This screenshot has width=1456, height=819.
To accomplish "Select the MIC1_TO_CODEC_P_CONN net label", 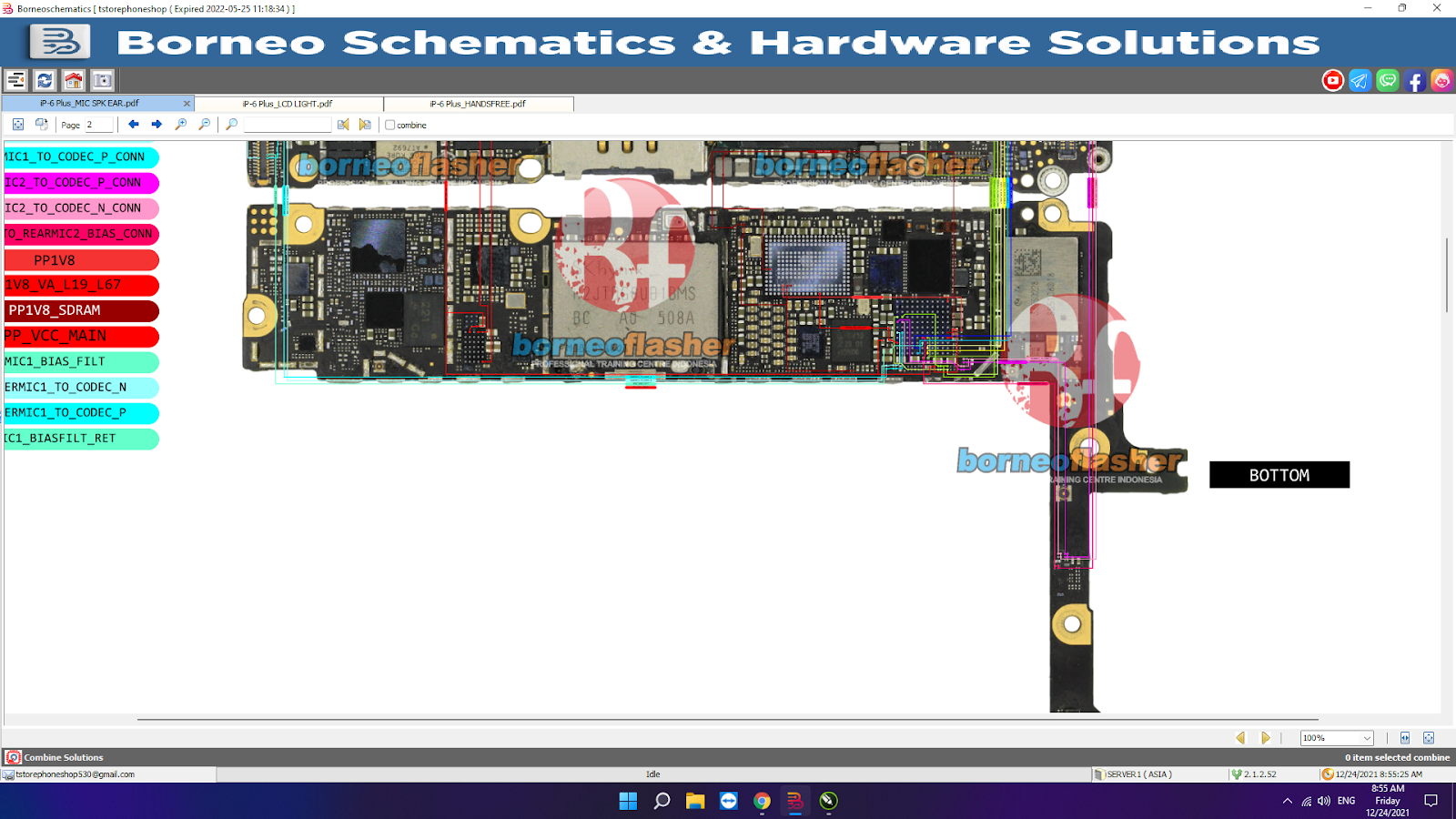I will coord(81,157).
